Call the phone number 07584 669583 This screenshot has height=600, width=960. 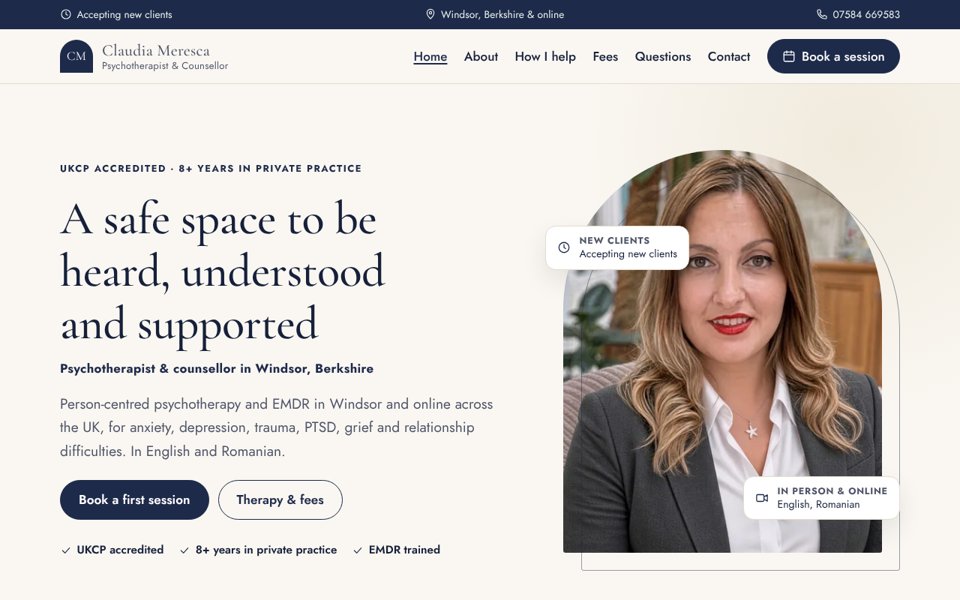866,14
